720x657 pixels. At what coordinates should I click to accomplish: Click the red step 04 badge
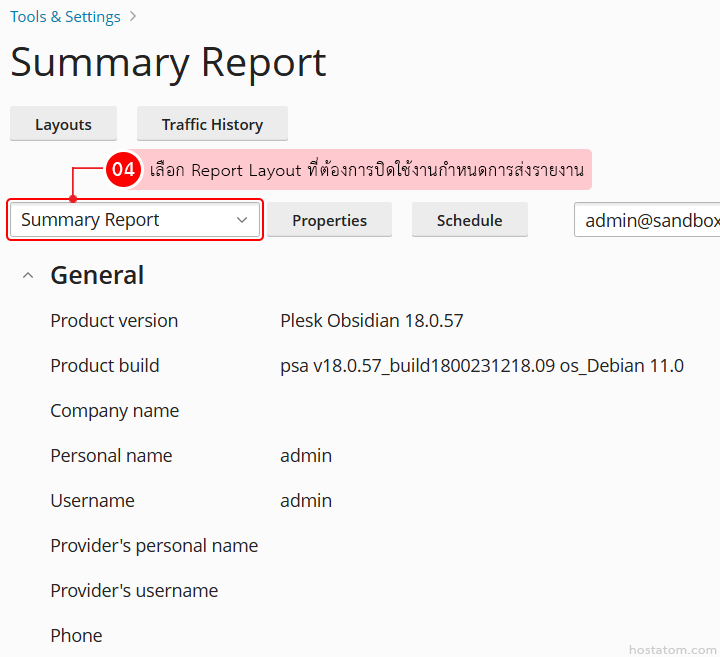click(x=123, y=170)
